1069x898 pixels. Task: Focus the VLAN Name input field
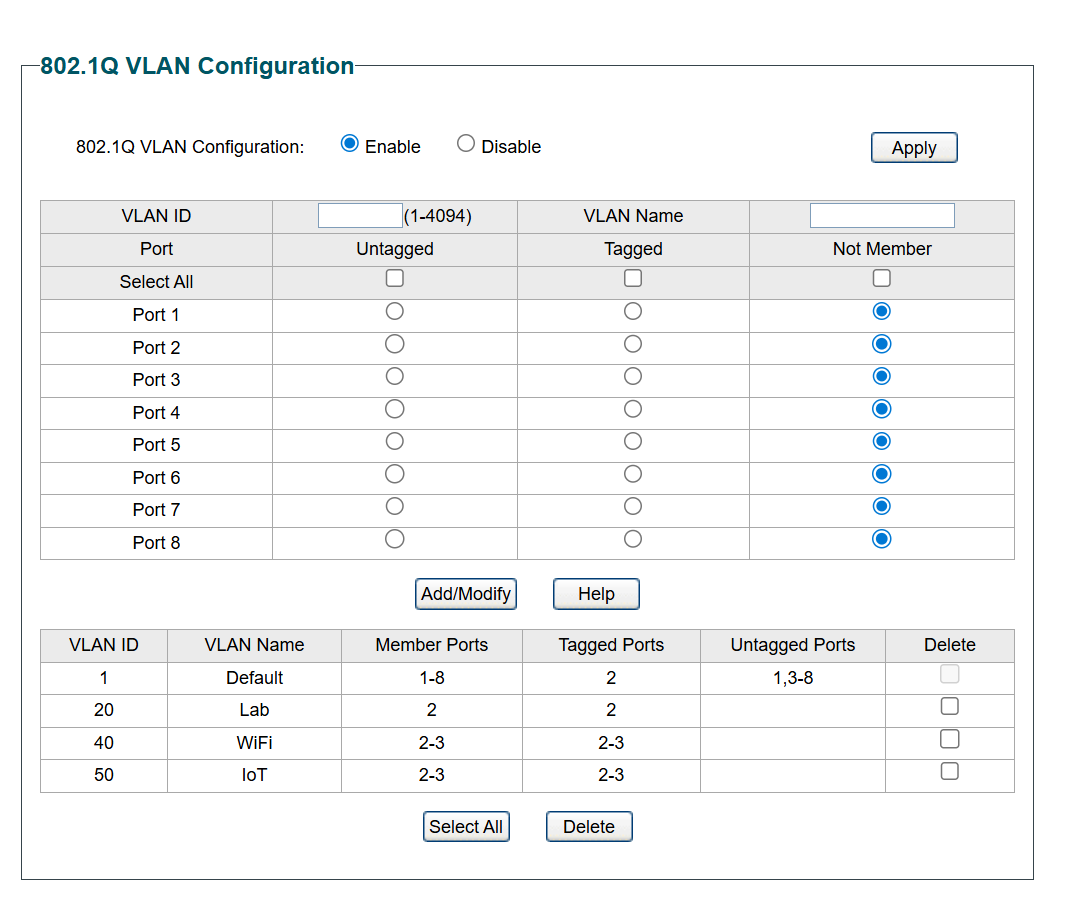[x=882, y=215]
